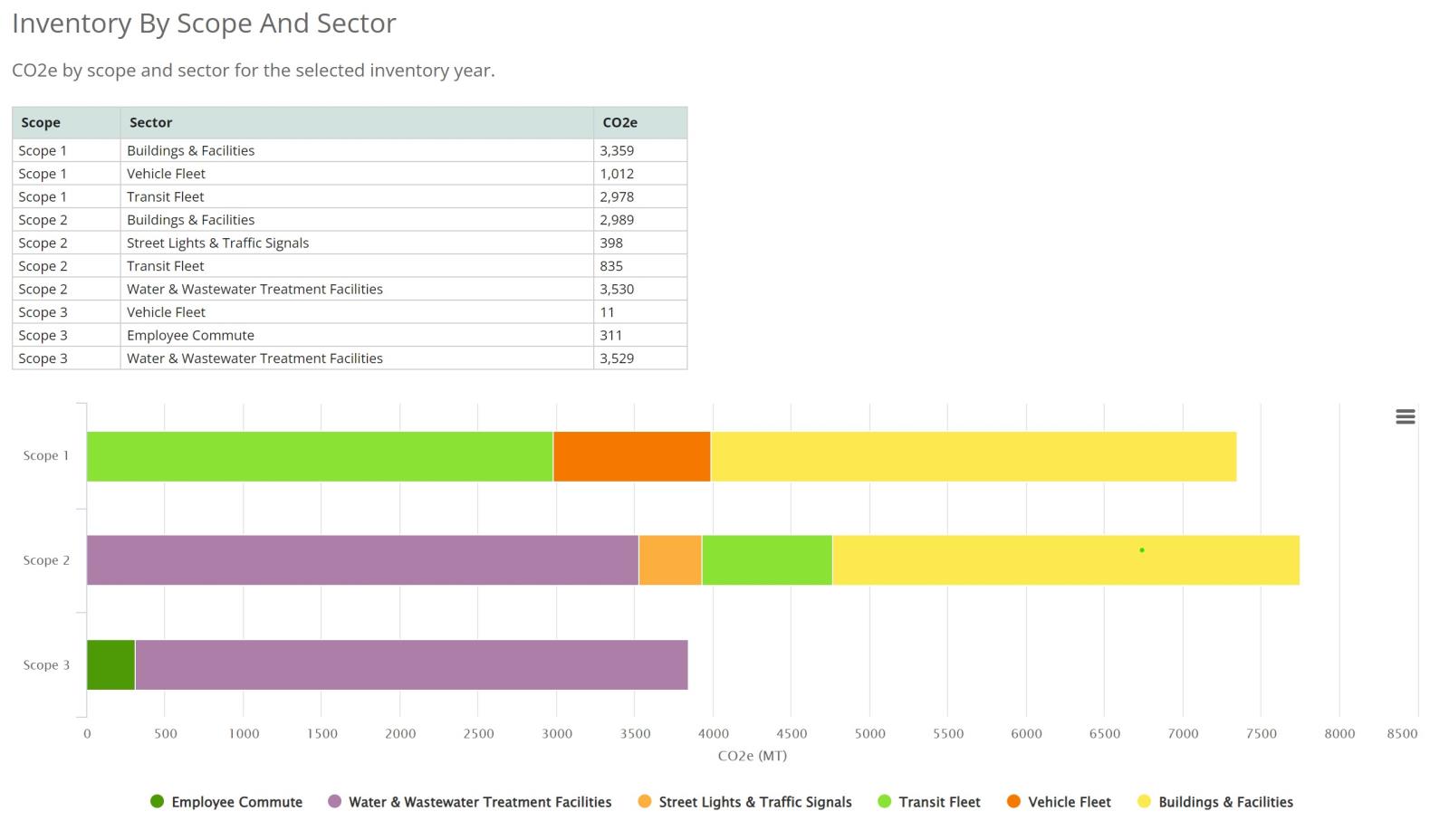1449x840 pixels.
Task: Click the Scope column header
Action: pyautogui.click(x=66, y=122)
